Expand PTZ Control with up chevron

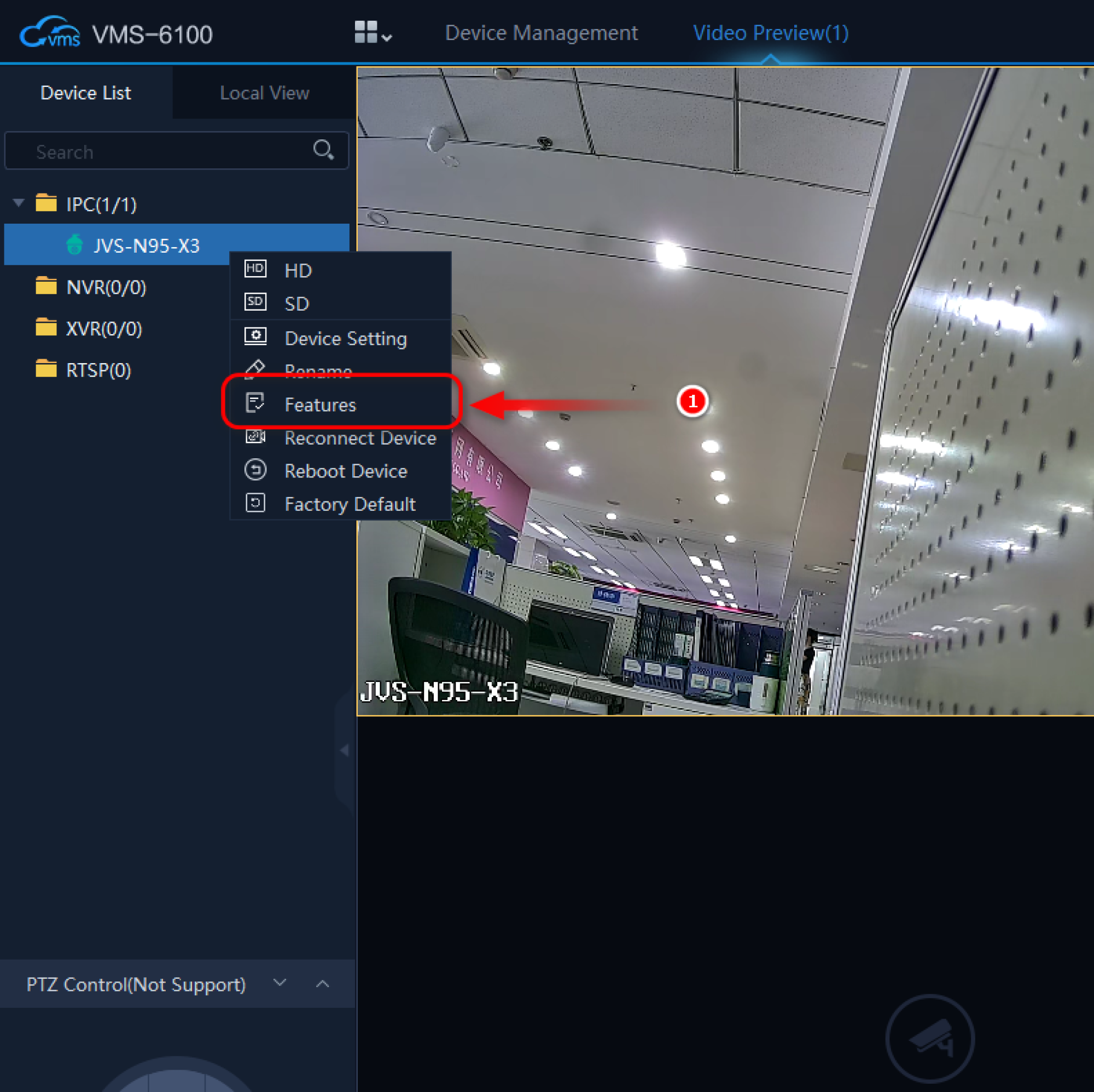[322, 984]
